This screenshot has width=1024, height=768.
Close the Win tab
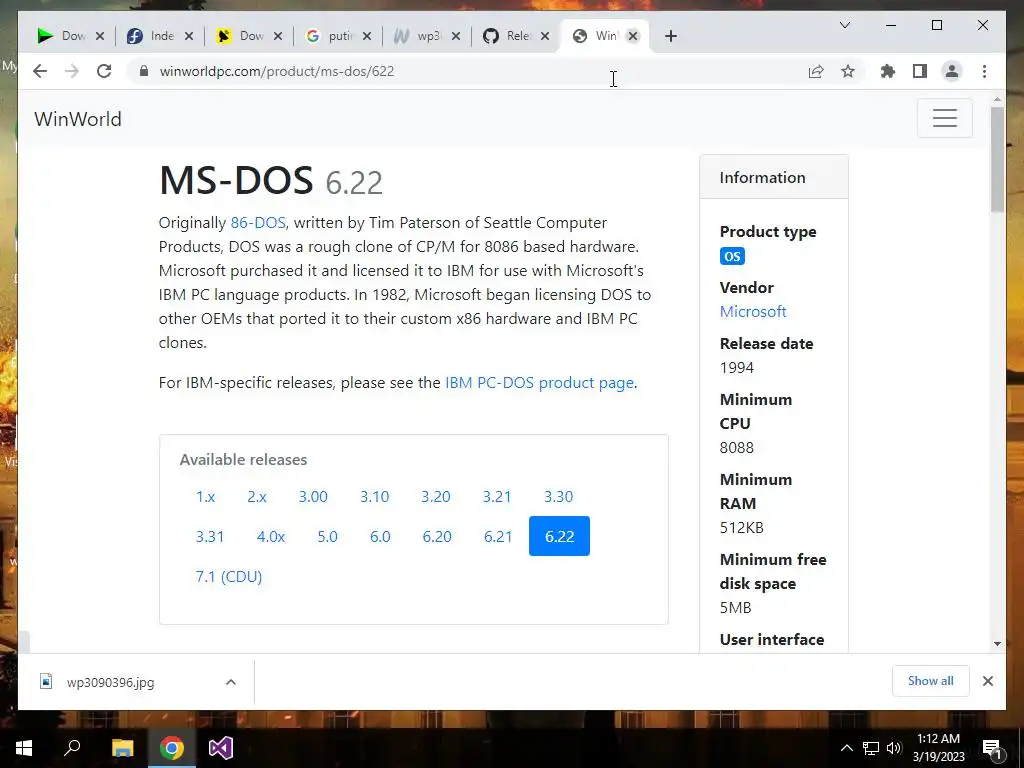tap(632, 36)
